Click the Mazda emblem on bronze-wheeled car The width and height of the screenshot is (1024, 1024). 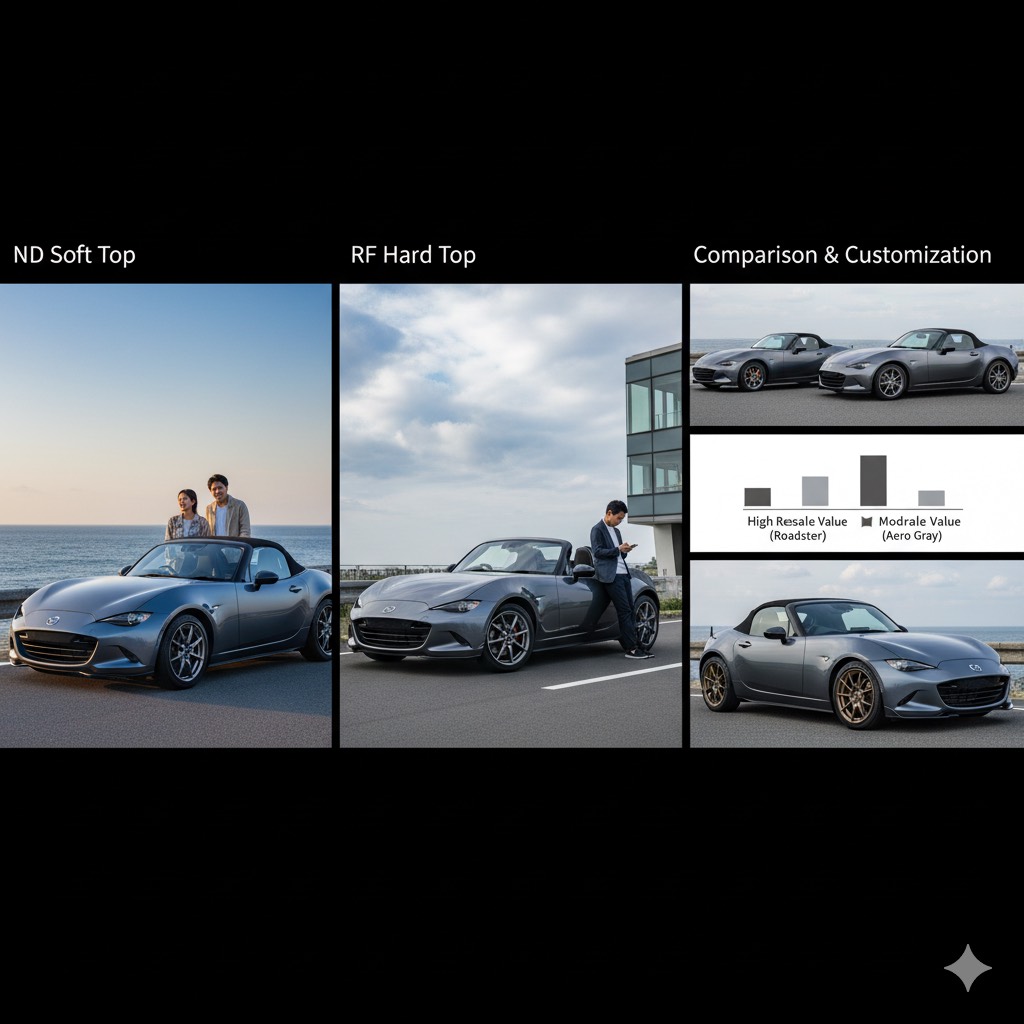click(975, 667)
